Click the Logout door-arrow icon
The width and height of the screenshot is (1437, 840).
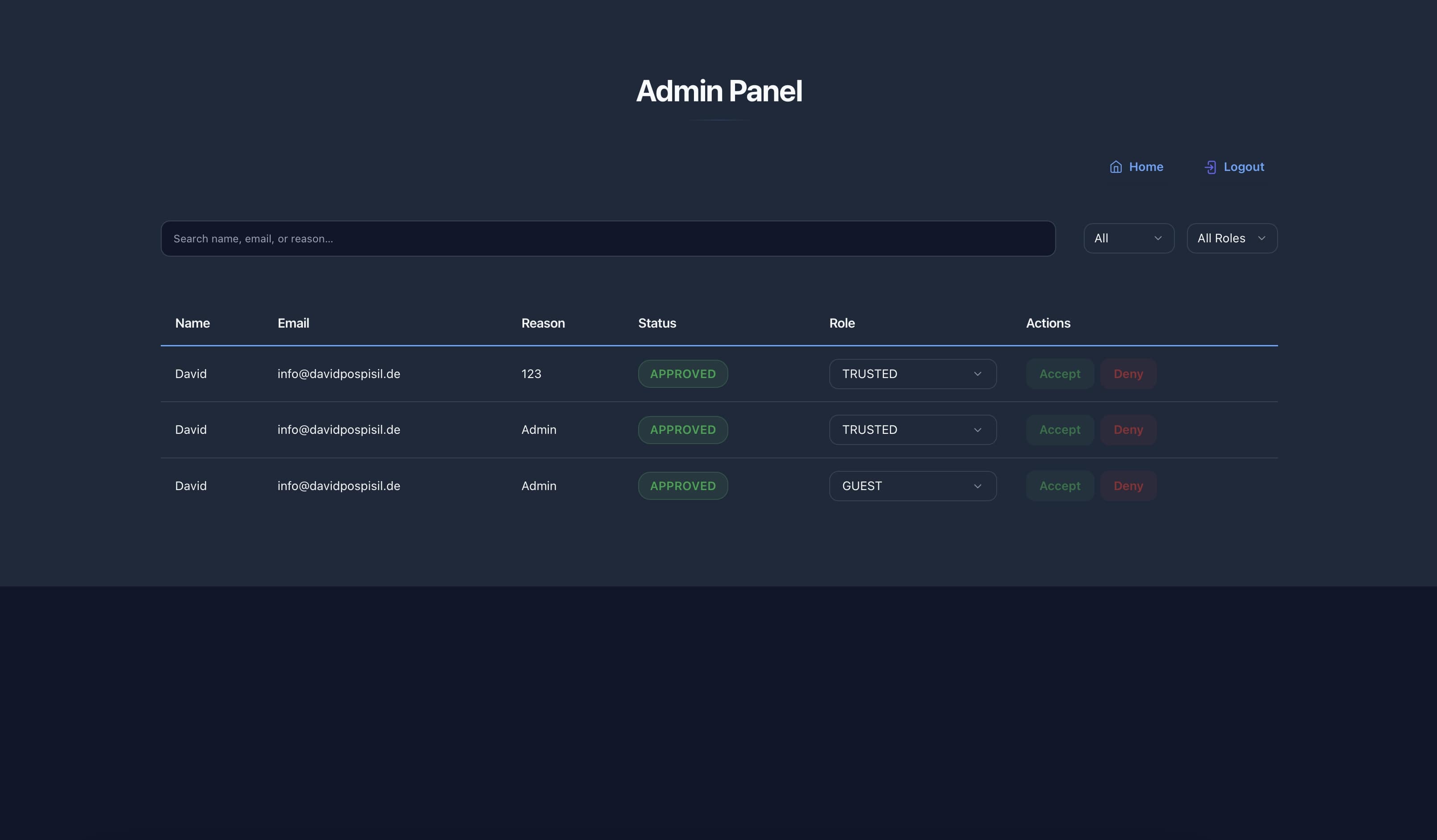point(1210,167)
